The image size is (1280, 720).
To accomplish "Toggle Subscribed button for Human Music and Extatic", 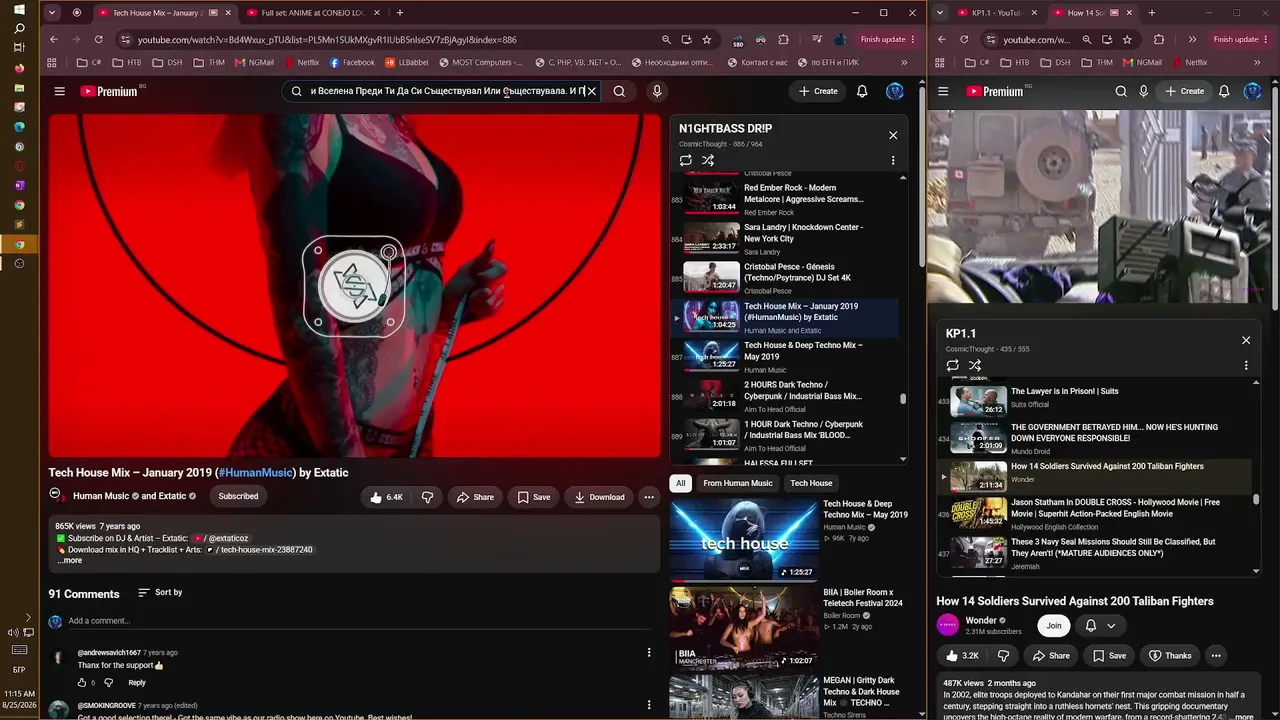I will tap(238, 496).
